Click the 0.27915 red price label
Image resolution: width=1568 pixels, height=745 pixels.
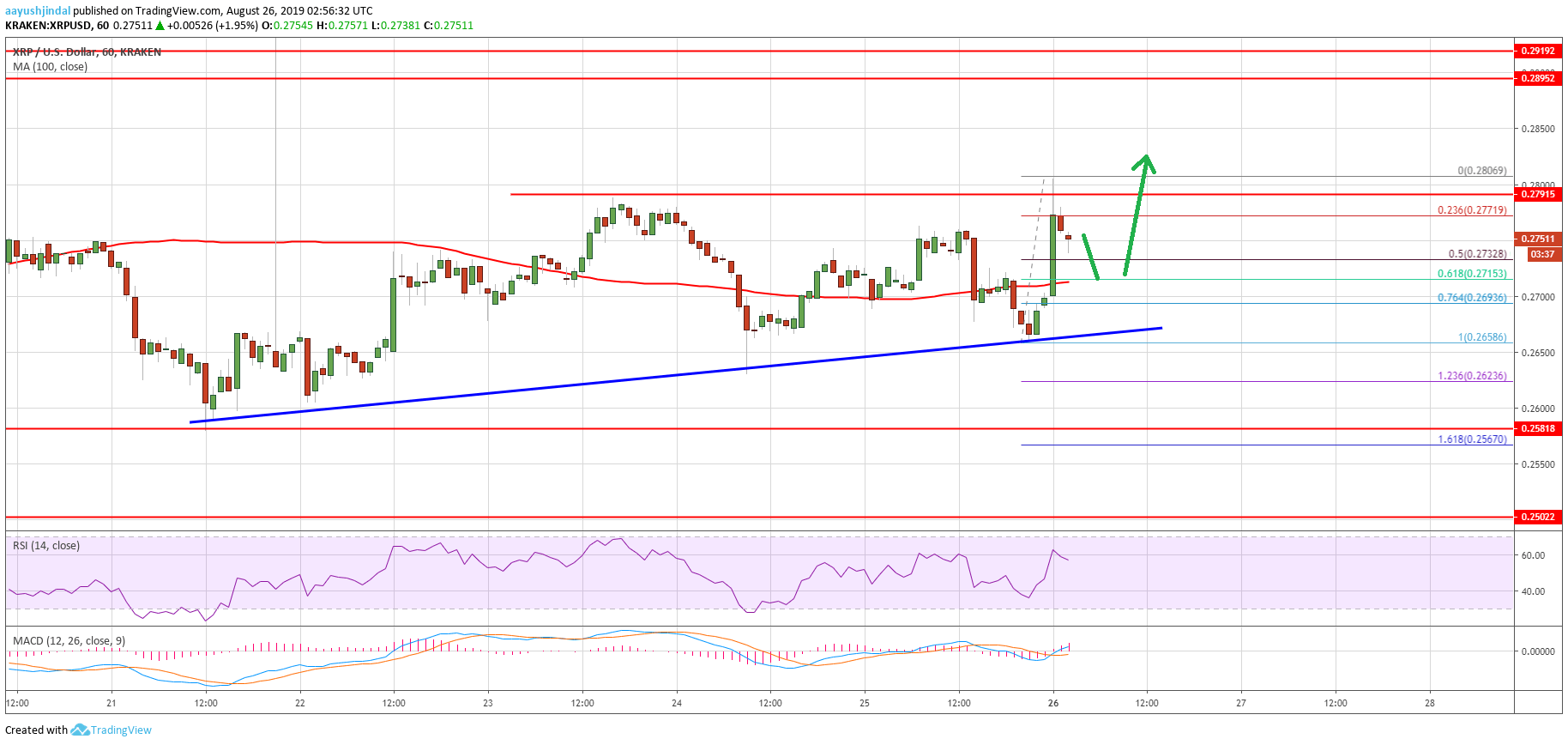tap(1538, 194)
